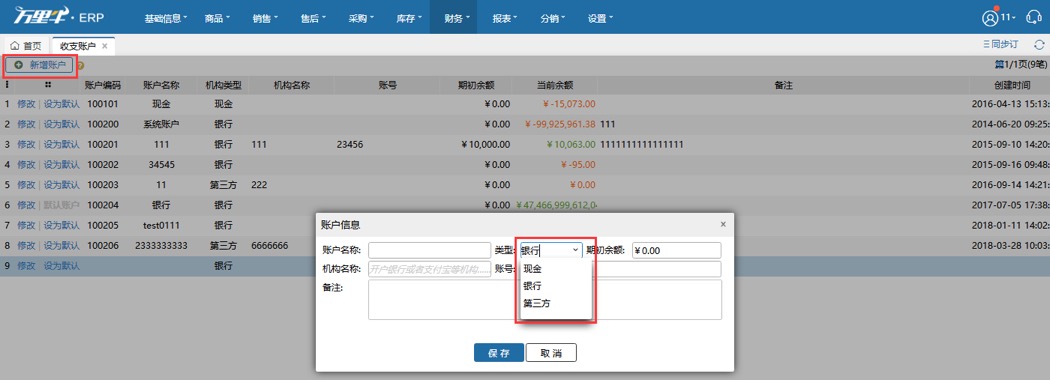
Task: Click the grid icon in table header
Action: coord(48,85)
